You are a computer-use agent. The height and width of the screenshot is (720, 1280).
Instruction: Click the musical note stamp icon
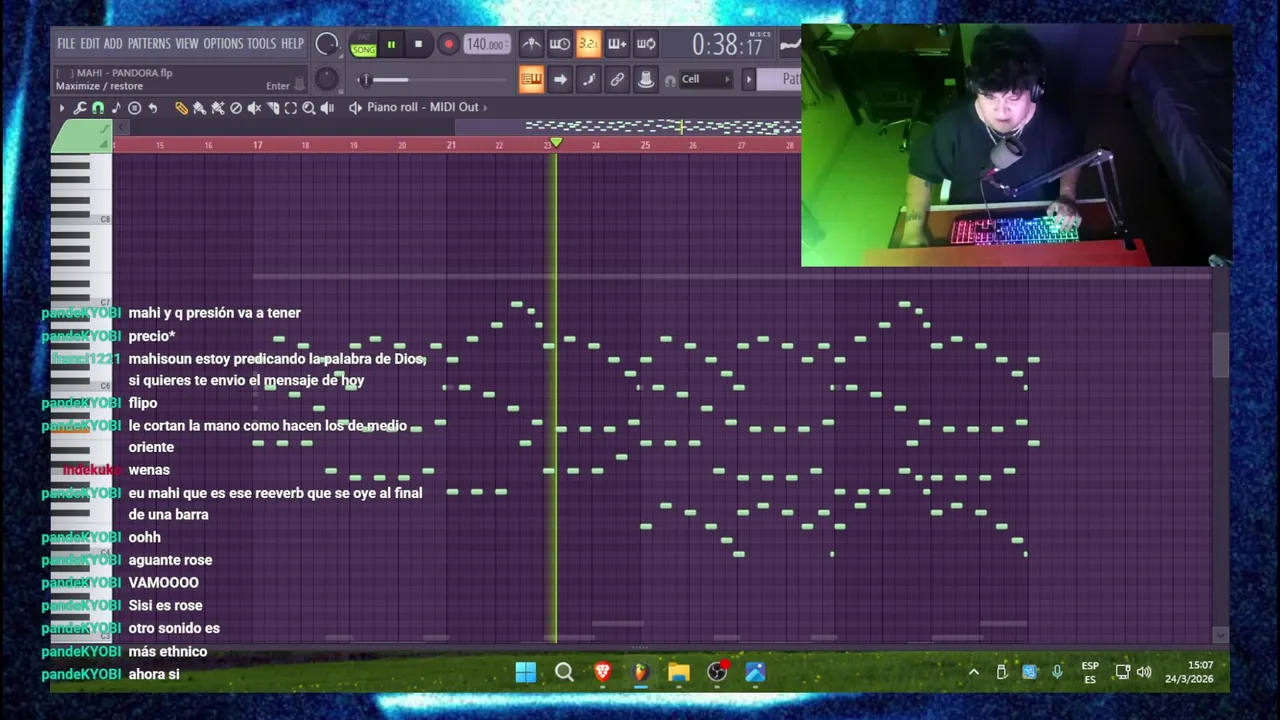(x=116, y=108)
